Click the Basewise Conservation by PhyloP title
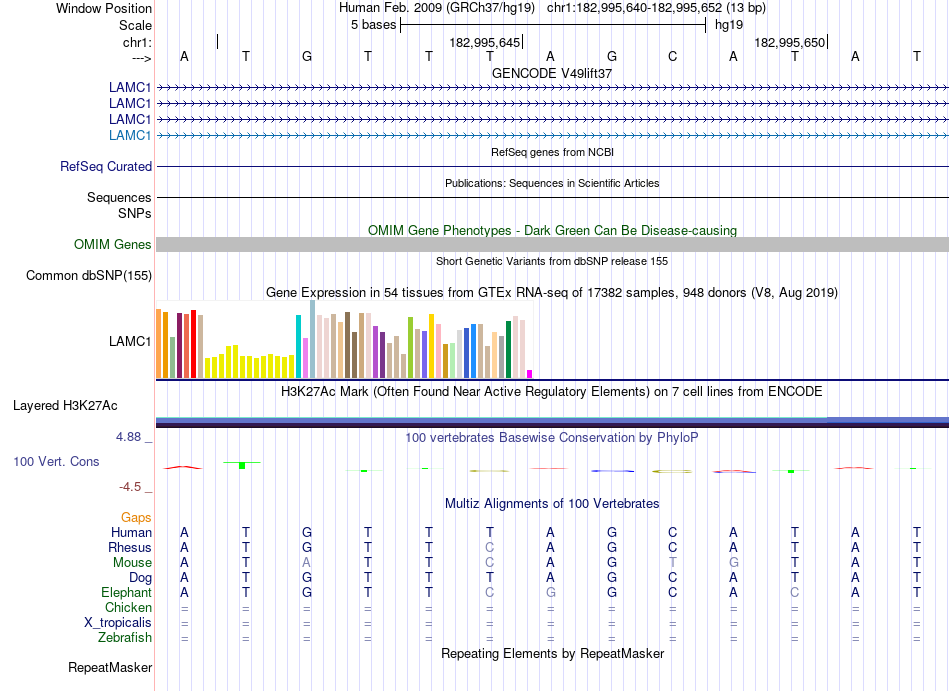The width and height of the screenshot is (950, 691). point(552,437)
